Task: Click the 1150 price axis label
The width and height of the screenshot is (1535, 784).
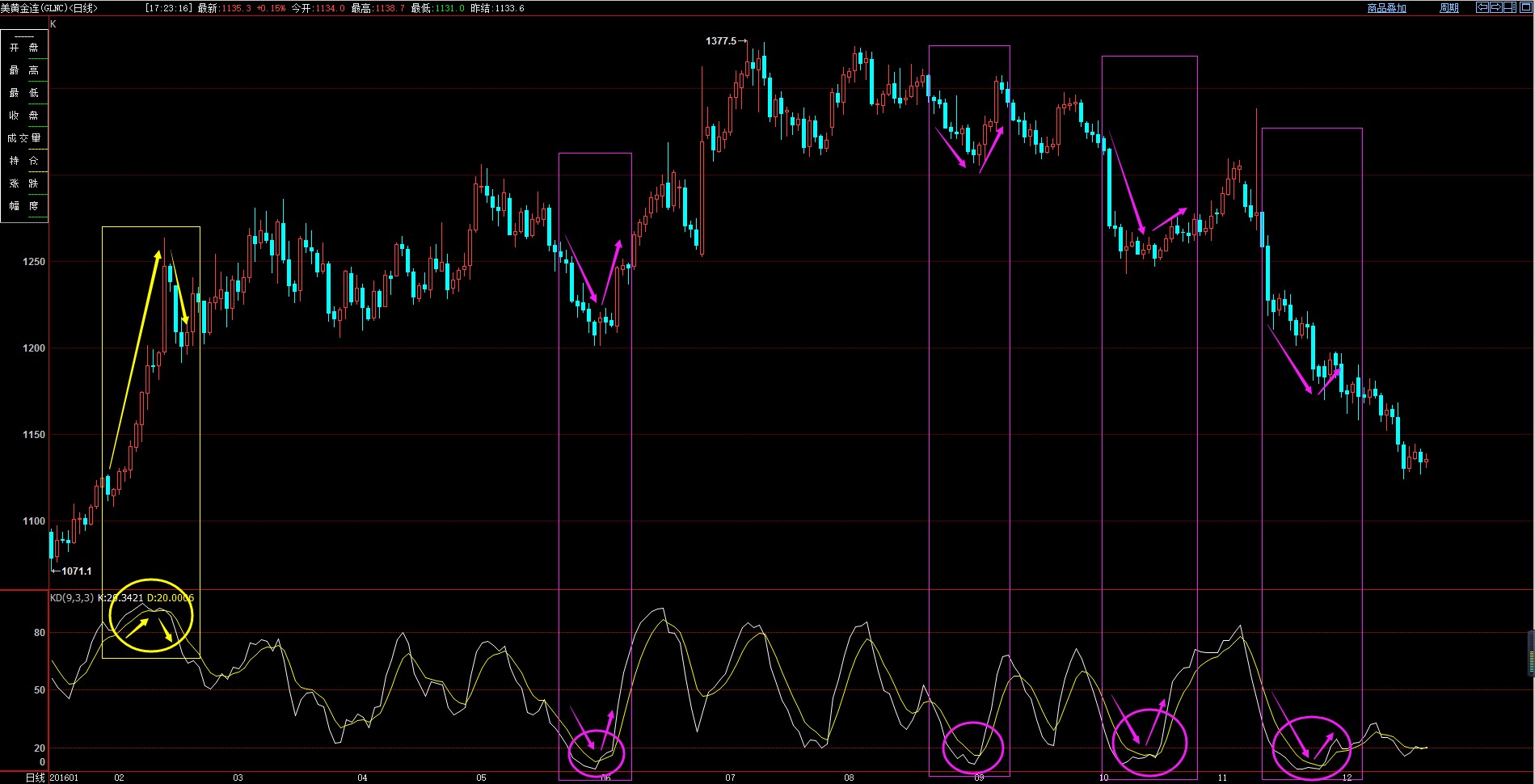Action: 34,435
